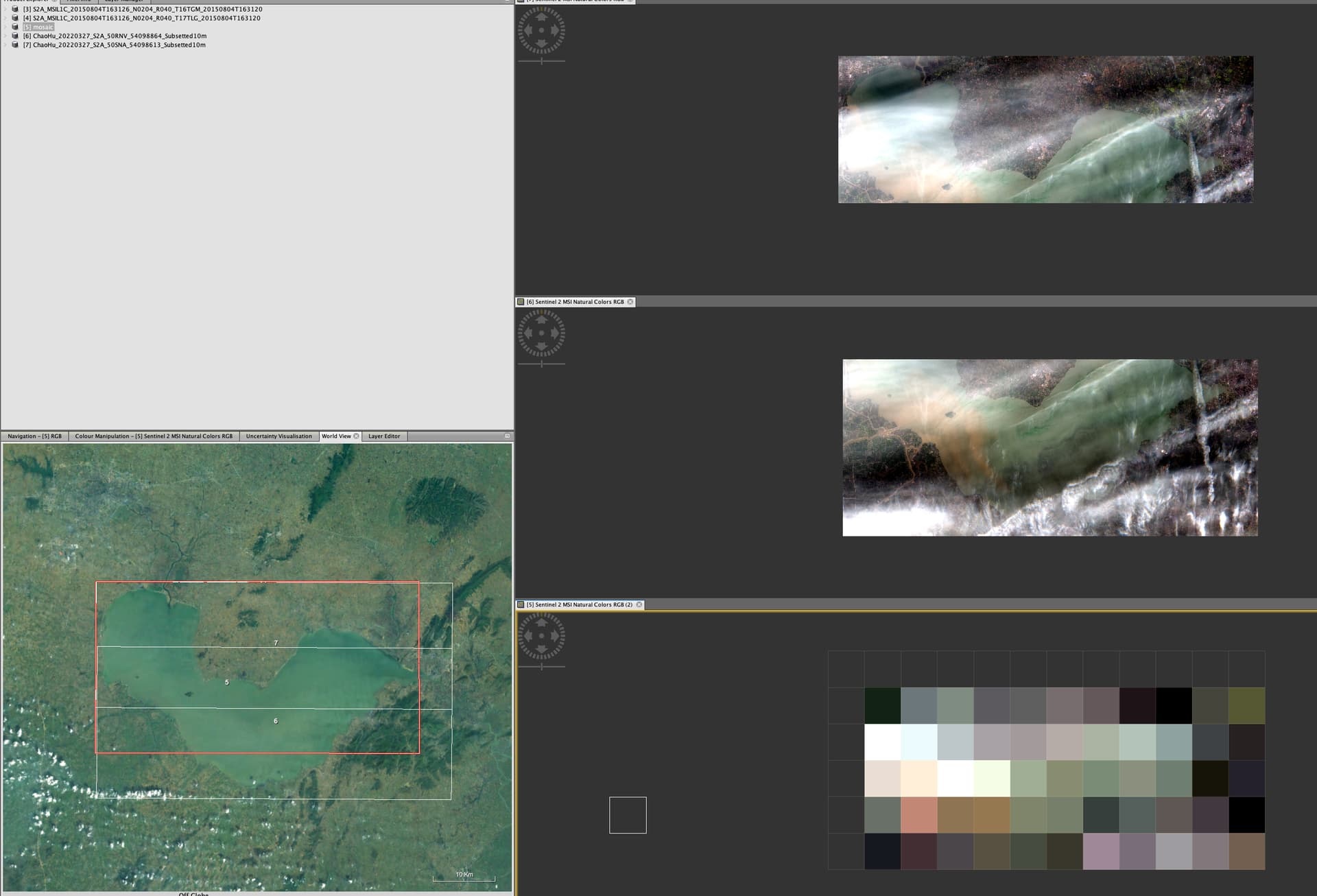Click zoom slider handle in top image view
This screenshot has height=896, width=1317.
click(542, 61)
